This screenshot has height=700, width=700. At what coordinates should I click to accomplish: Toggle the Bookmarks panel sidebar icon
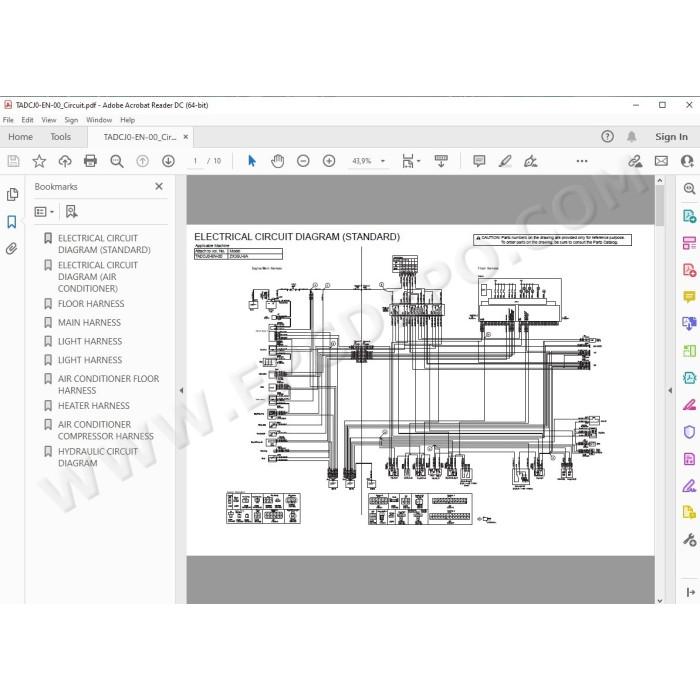[x=12, y=222]
